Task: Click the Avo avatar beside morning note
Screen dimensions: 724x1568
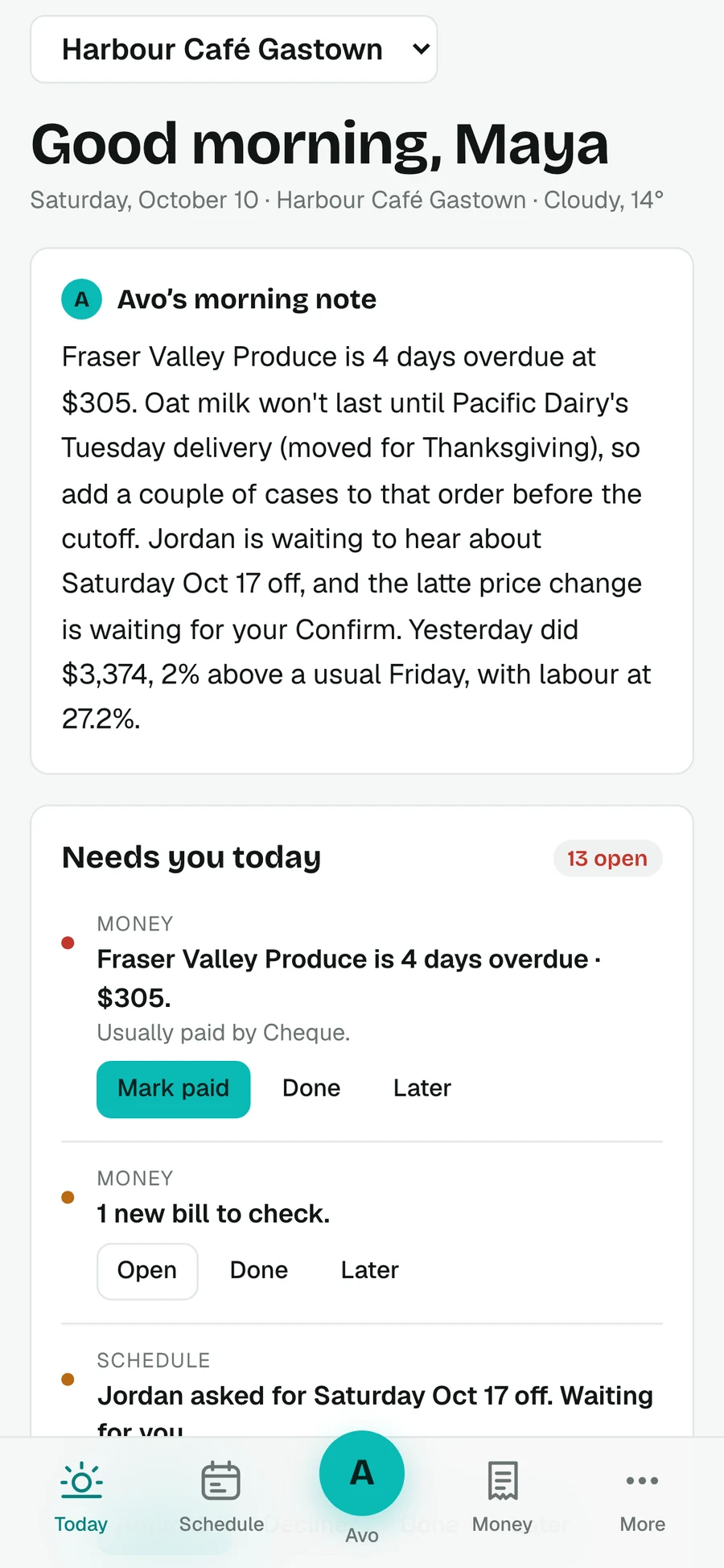Action: [x=81, y=299]
